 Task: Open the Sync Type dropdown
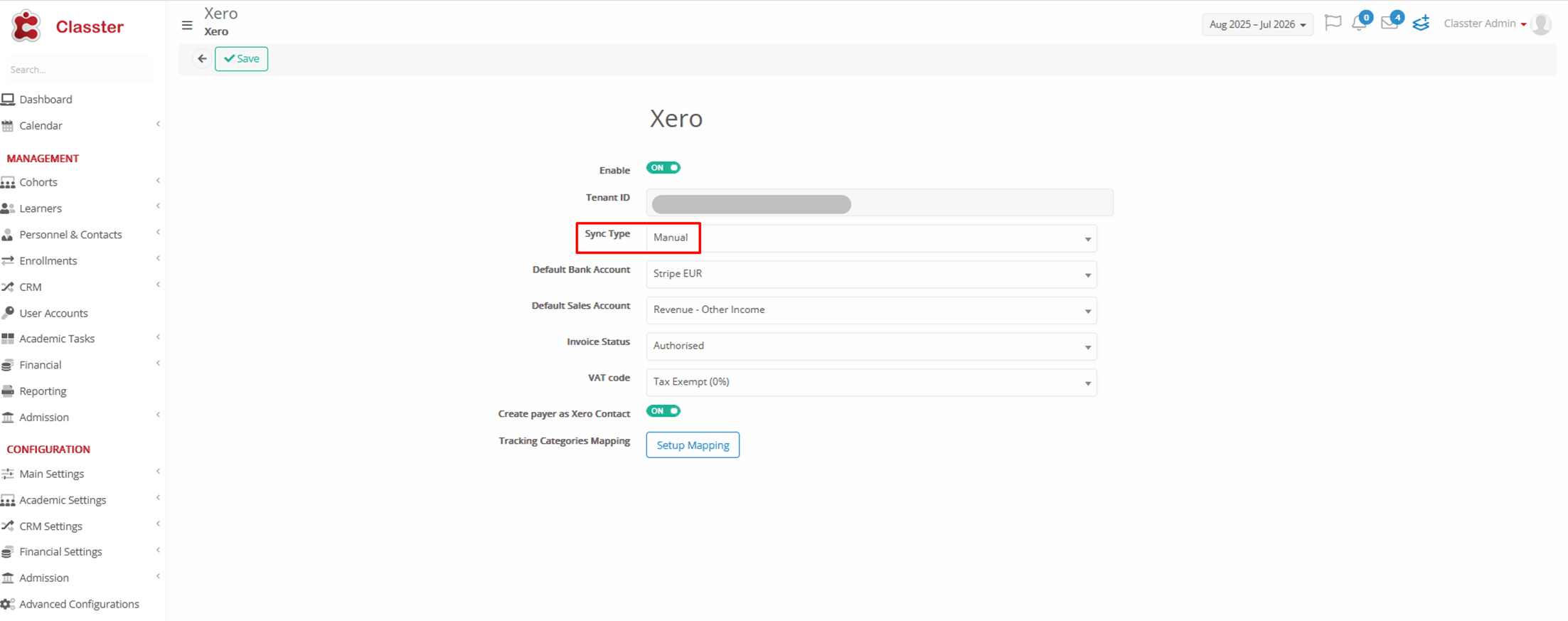871,238
